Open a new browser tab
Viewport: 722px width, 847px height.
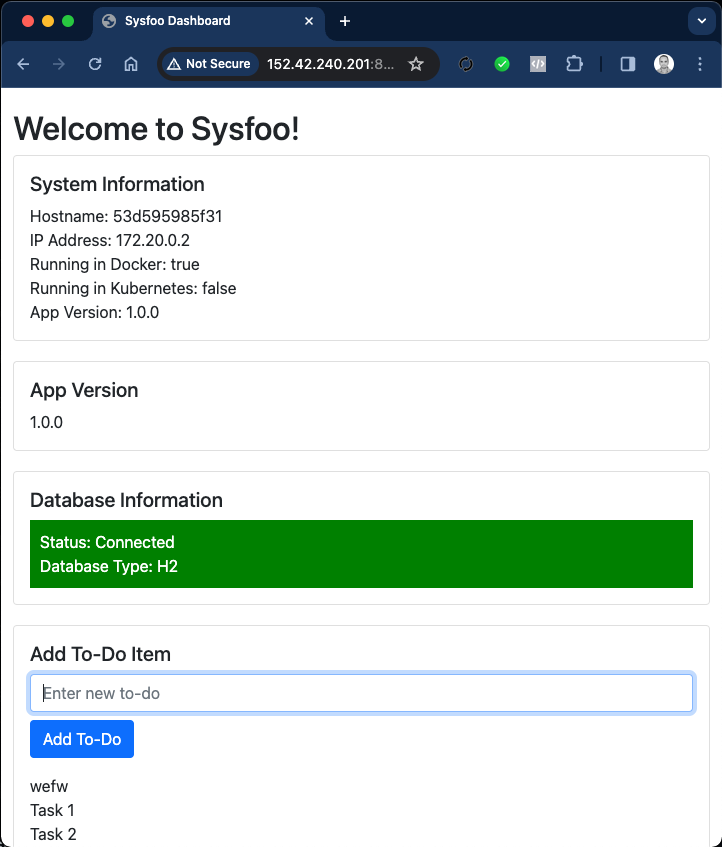click(345, 21)
